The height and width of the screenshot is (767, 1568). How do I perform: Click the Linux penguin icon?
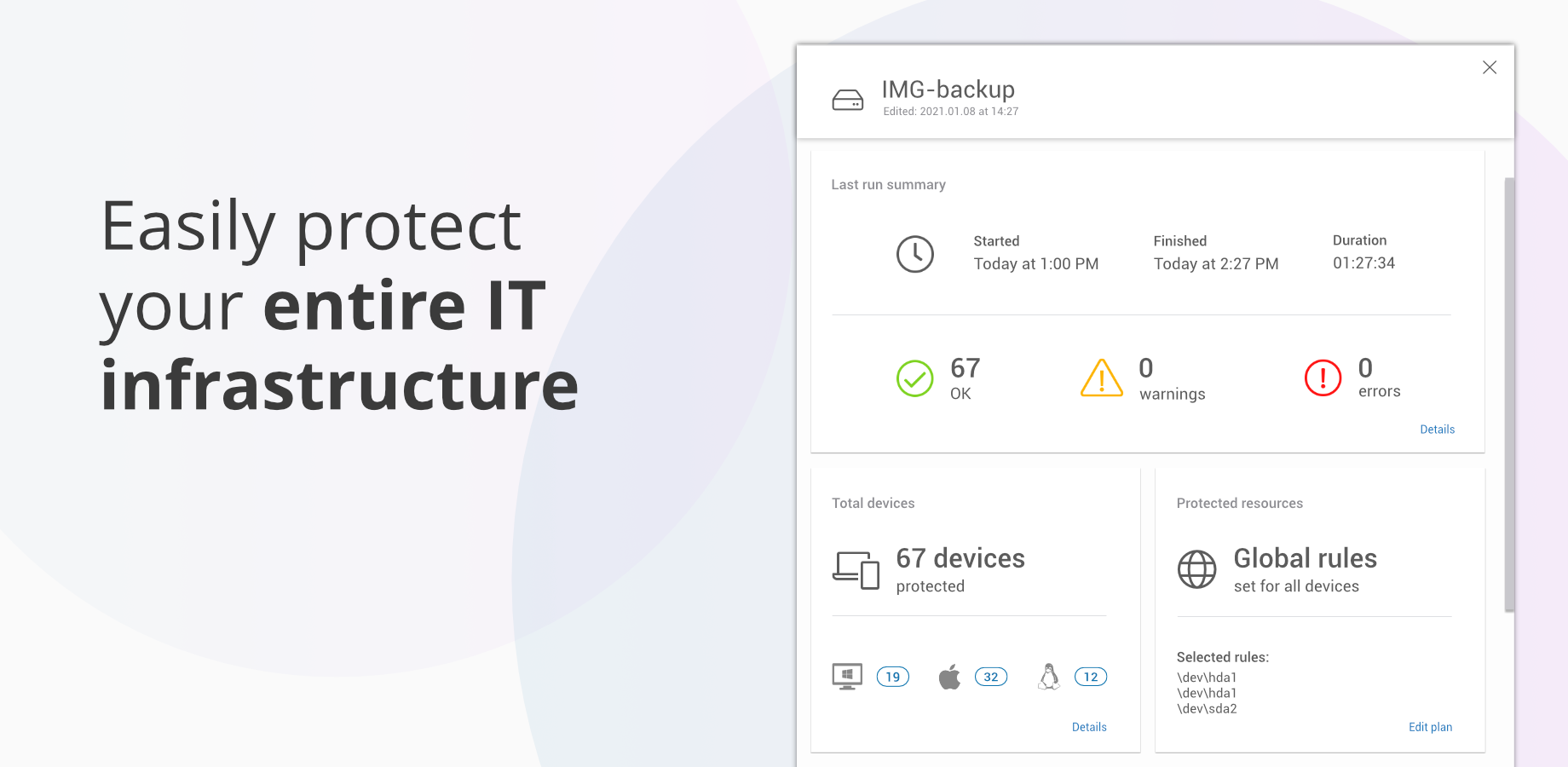pos(1049,677)
